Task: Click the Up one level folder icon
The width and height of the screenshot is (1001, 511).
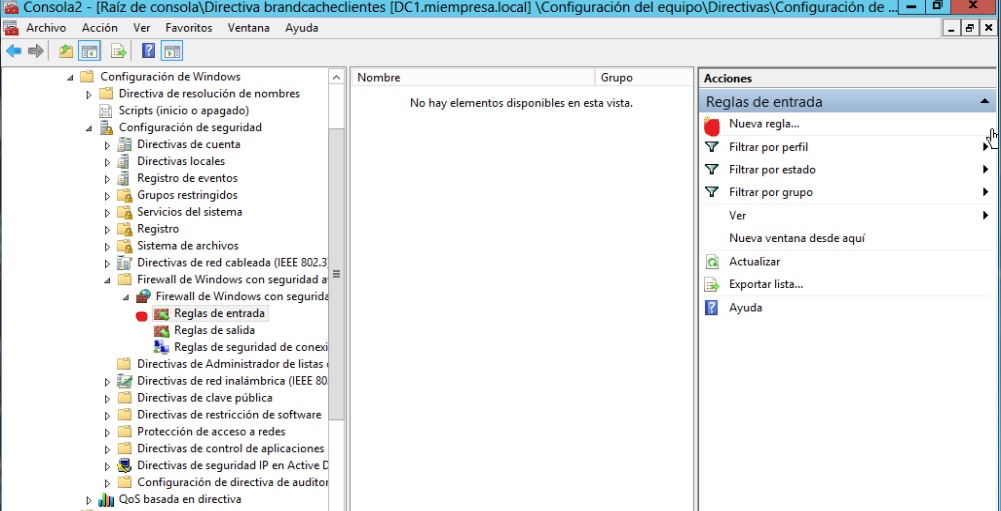Action: [66, 51]
